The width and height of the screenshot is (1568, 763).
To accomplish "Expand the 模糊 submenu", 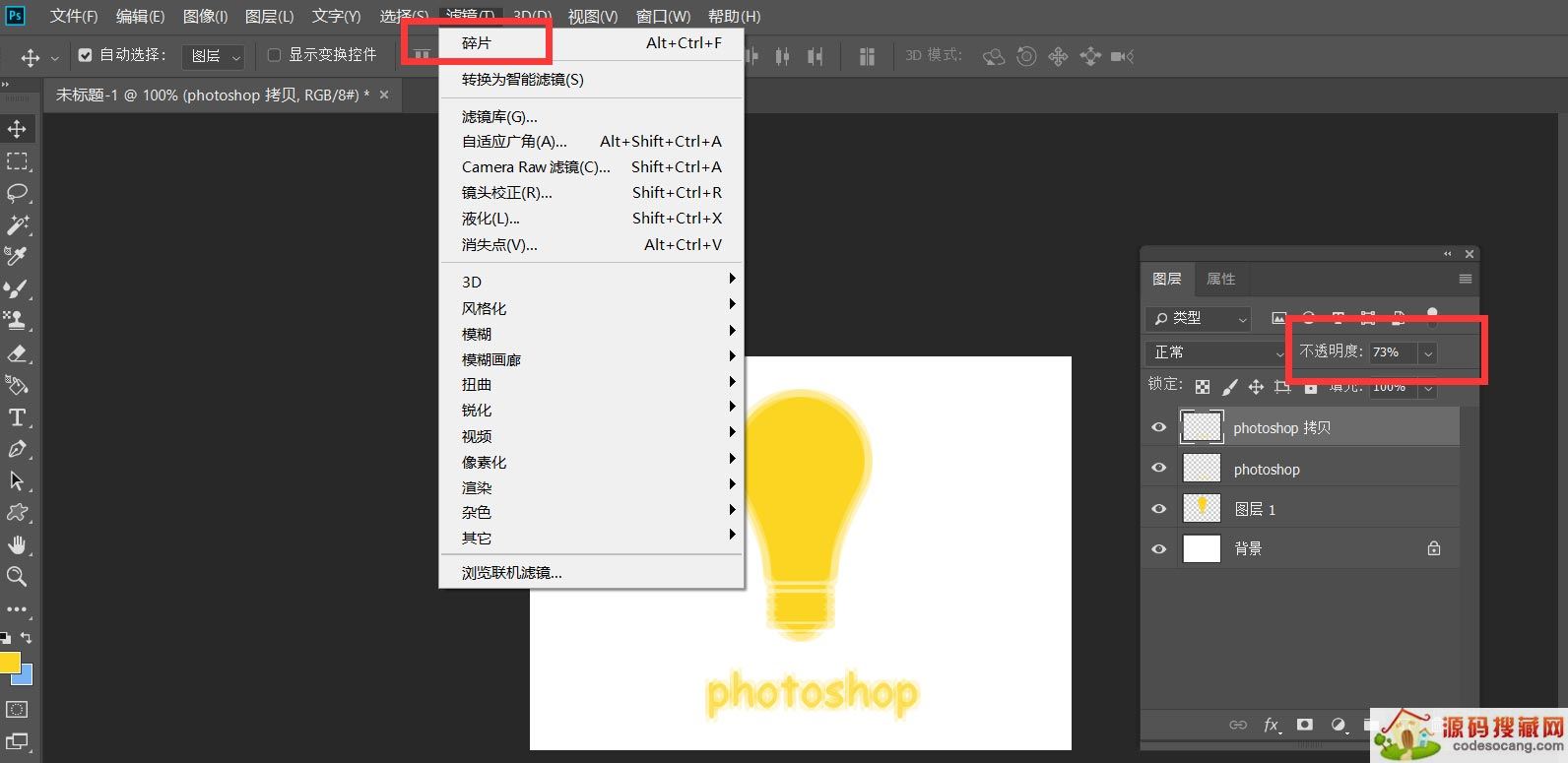I will (x=591, y=334).
